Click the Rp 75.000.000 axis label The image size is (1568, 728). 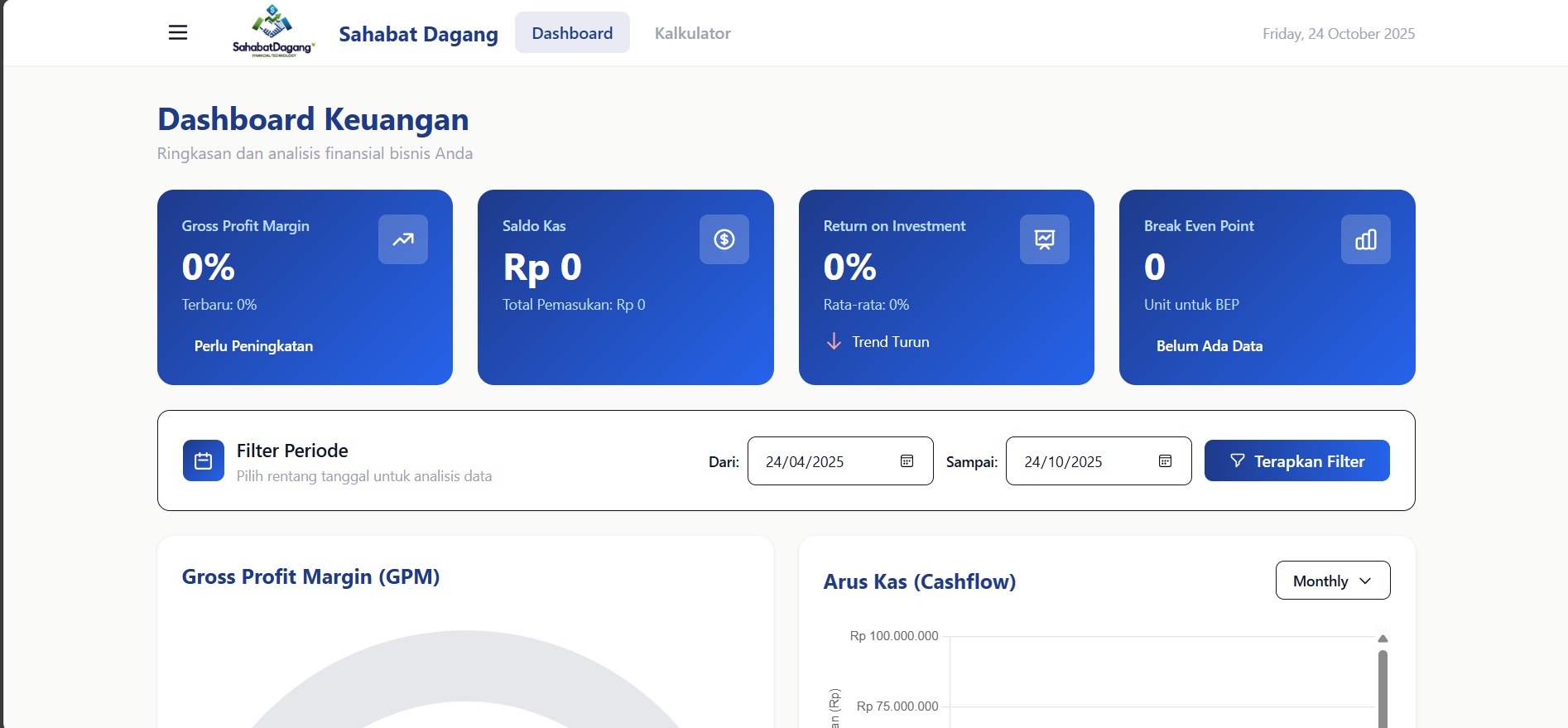pyautogui.click(x=897, y=706)
